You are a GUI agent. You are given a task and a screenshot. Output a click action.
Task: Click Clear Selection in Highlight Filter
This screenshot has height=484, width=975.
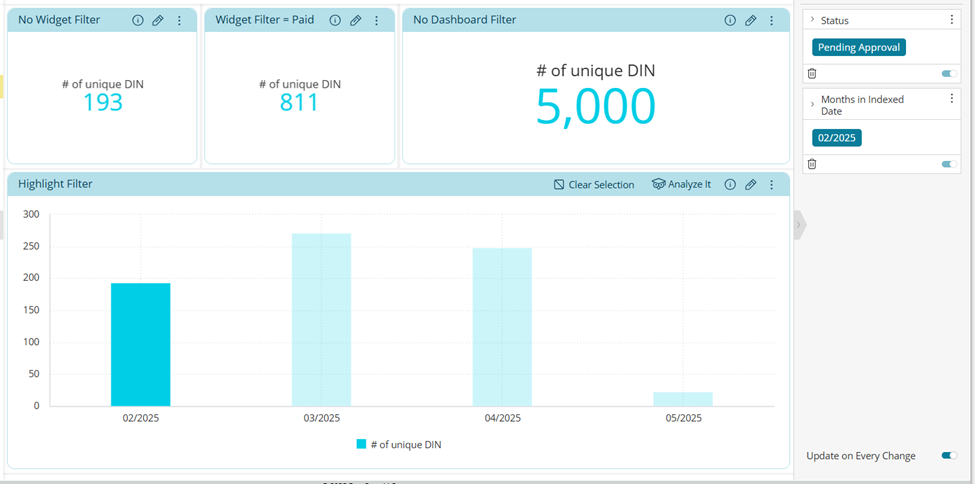coord(594,185)
